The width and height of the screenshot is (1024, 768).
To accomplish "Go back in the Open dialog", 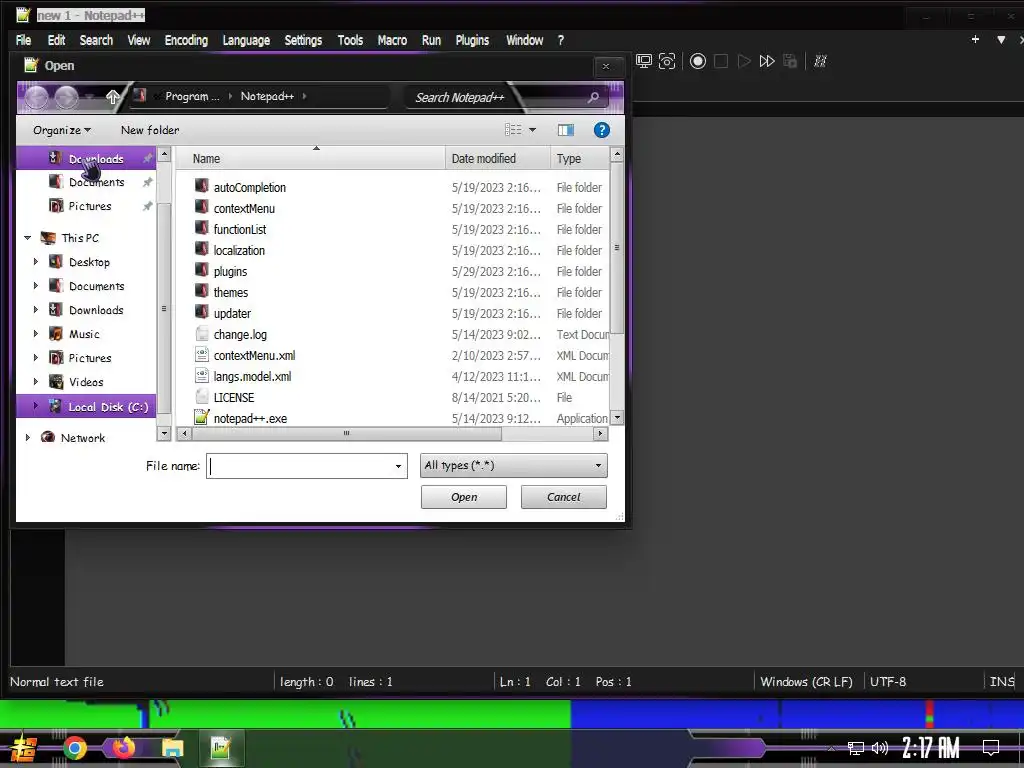I will click(37, 97).
